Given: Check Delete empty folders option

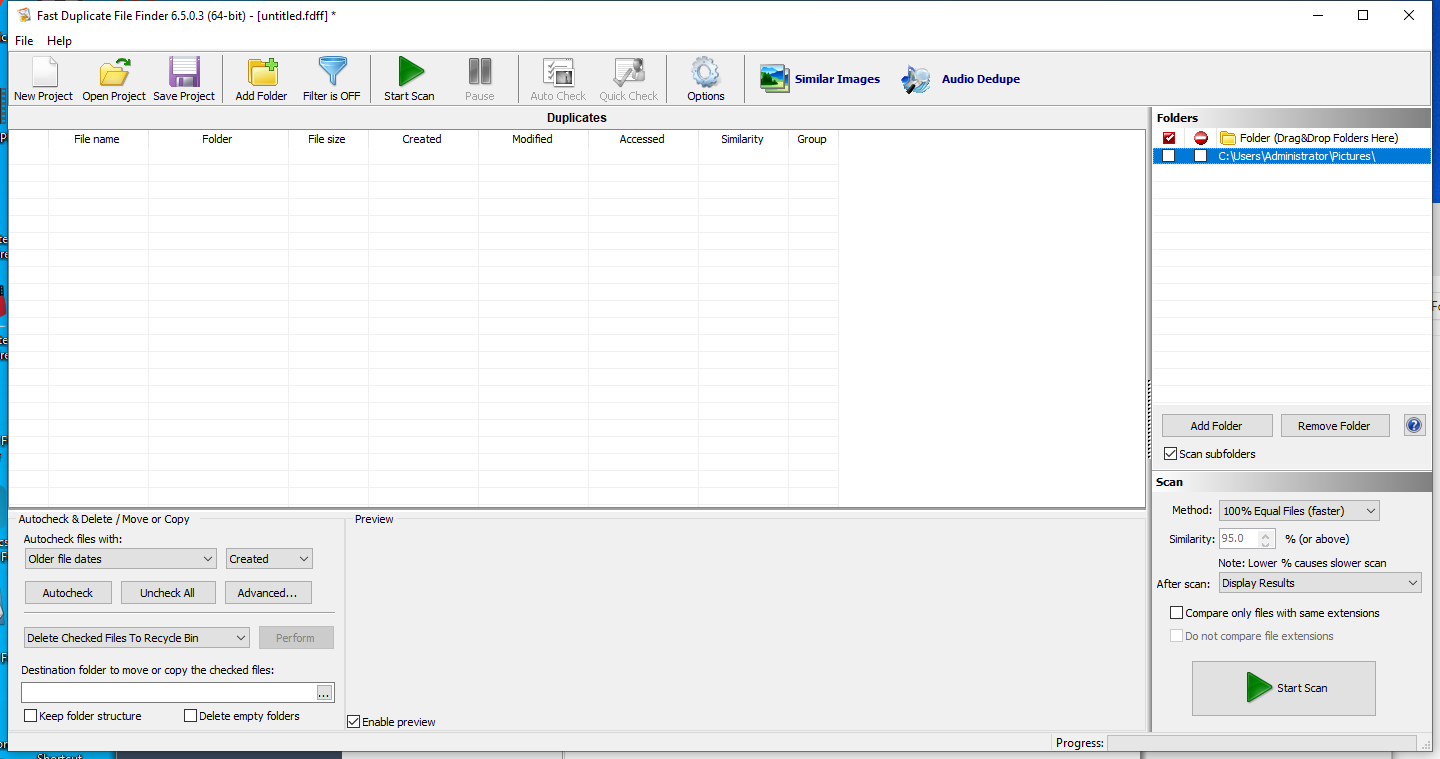Looking at the screenshot, I should 191,716.
